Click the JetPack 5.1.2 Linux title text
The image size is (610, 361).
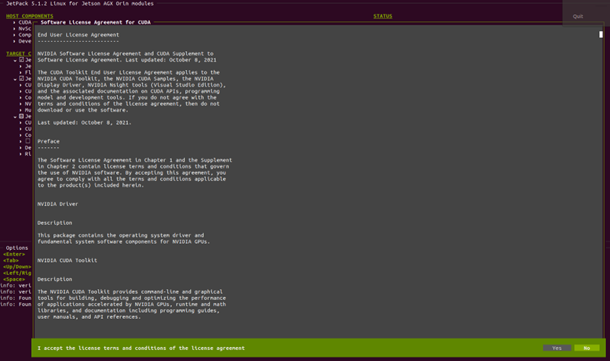click(80, 4)
